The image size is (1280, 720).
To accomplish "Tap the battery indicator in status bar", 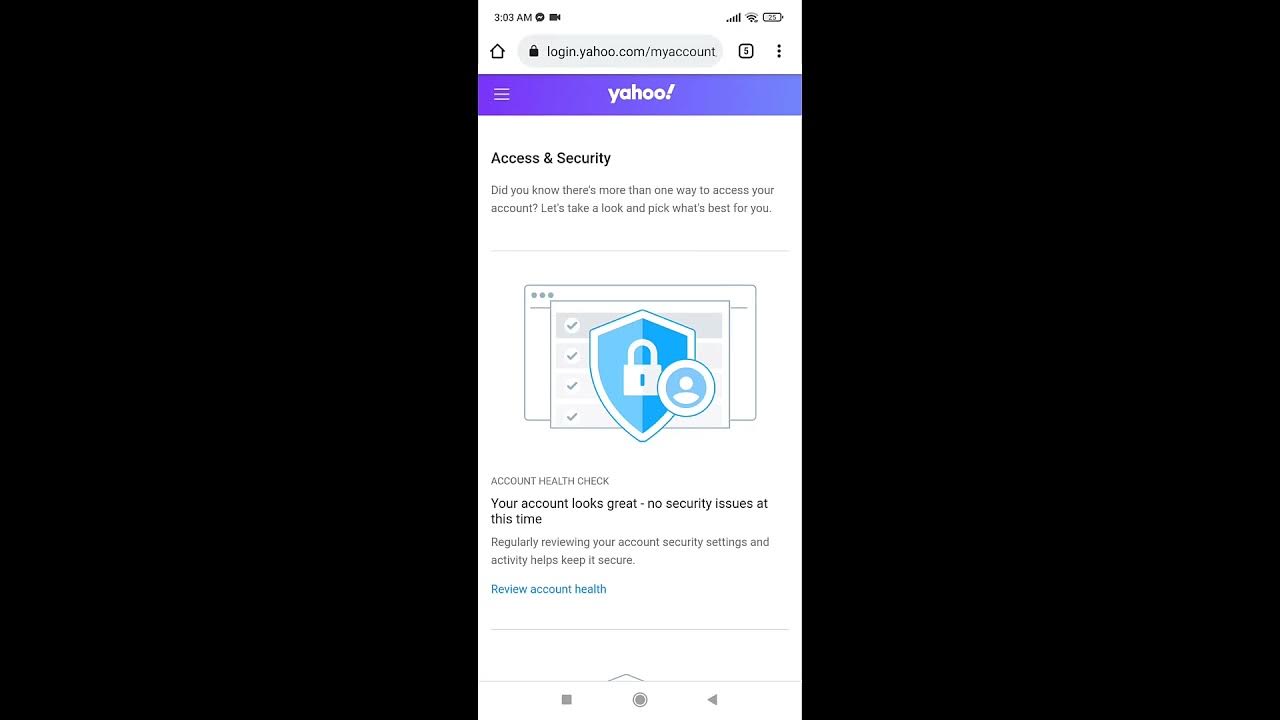I will click(x=773, y=17).
